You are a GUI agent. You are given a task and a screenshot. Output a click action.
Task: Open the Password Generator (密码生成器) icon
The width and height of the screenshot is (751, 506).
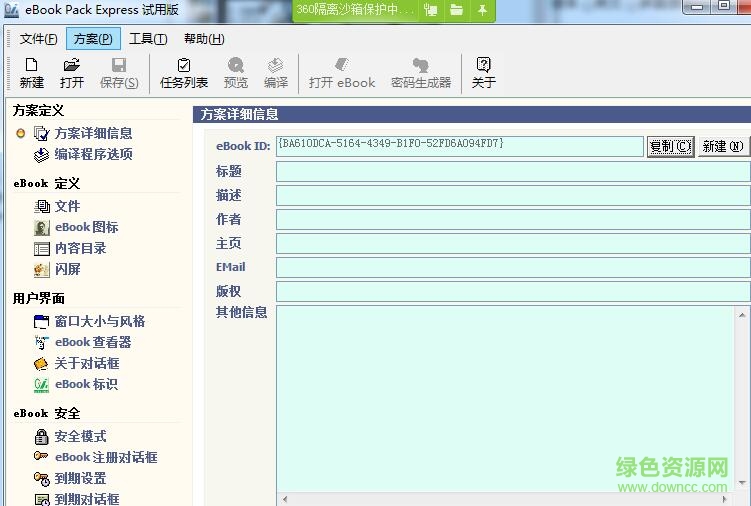click(421, 65)
